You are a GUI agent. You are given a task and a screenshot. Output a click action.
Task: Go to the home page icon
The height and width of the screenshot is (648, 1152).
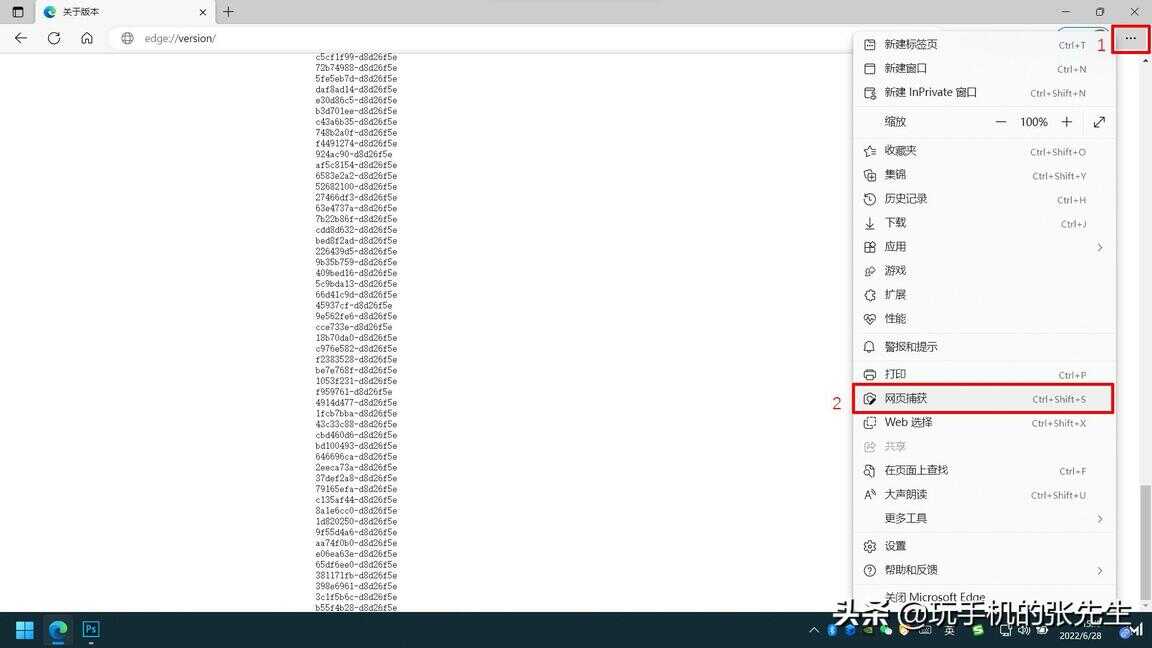[x=87, y=38]
